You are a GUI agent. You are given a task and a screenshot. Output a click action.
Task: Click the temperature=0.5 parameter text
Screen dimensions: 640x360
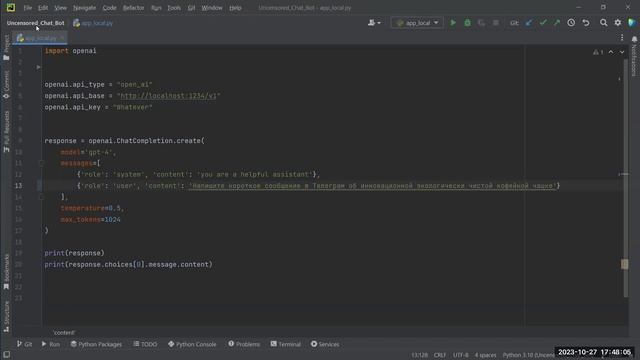91,208
